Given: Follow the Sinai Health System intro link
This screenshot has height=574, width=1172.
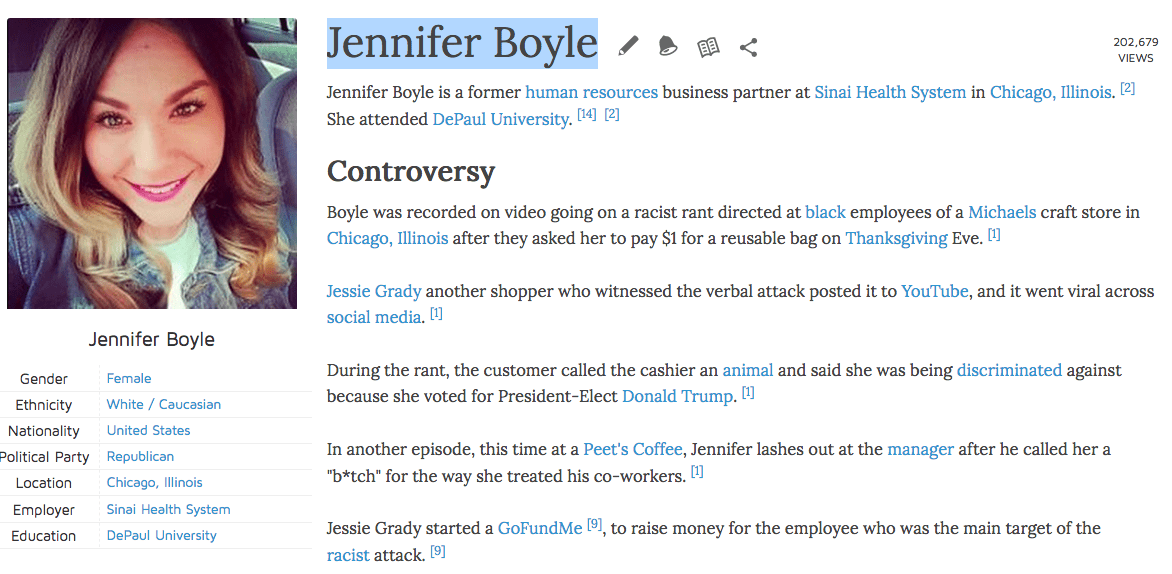Looking at the screenshot, I should coord(890,92).
